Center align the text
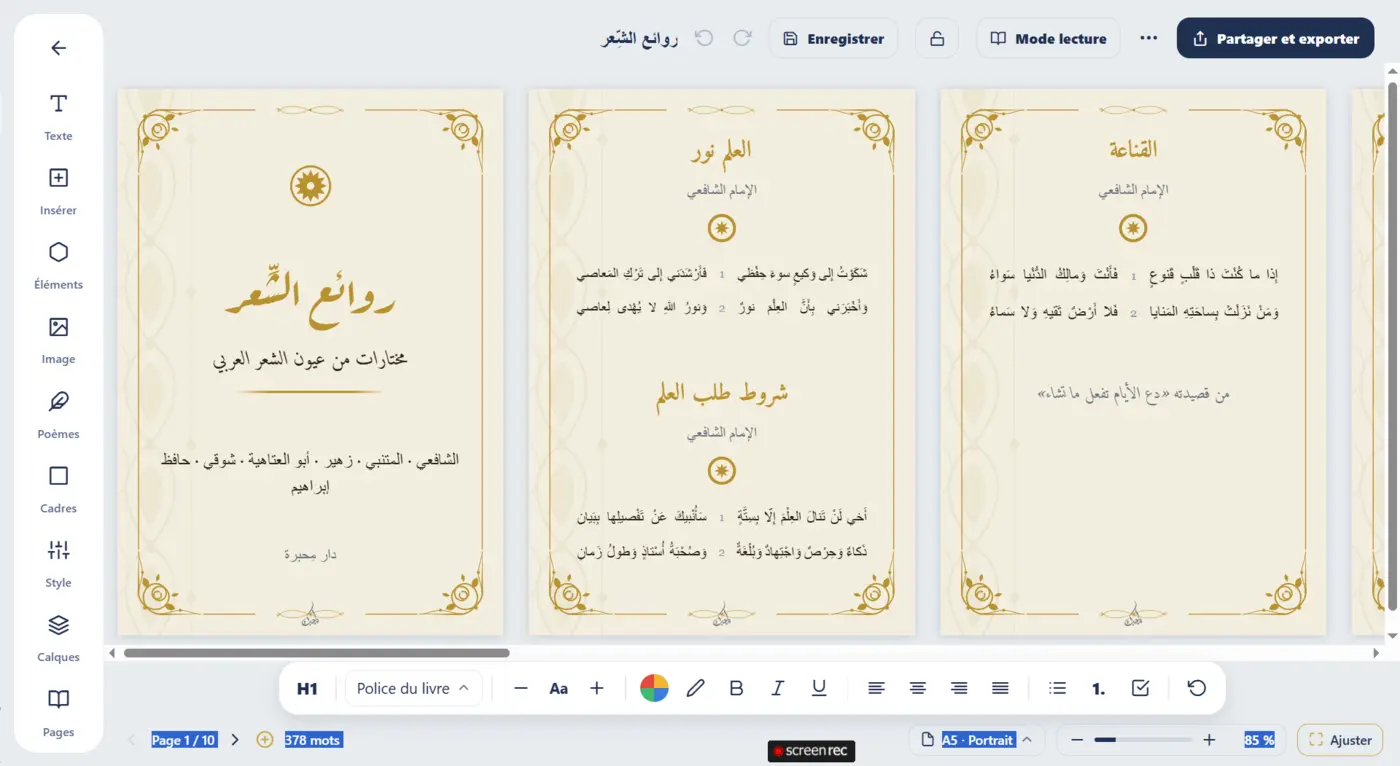The width and height of the screenshot is (1400, 766). click(917, 688)
